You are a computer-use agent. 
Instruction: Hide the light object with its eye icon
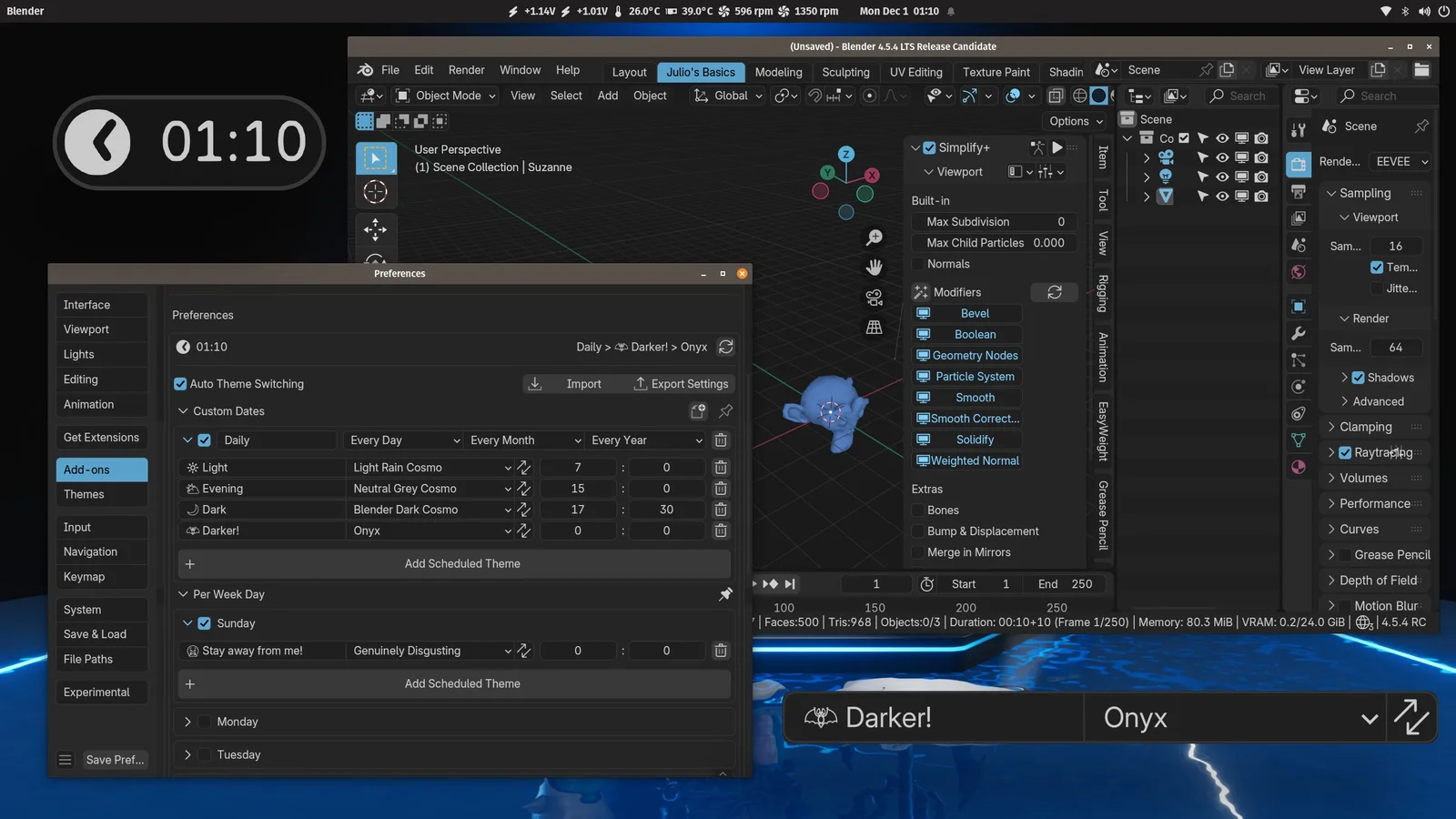coord(1223,177)
